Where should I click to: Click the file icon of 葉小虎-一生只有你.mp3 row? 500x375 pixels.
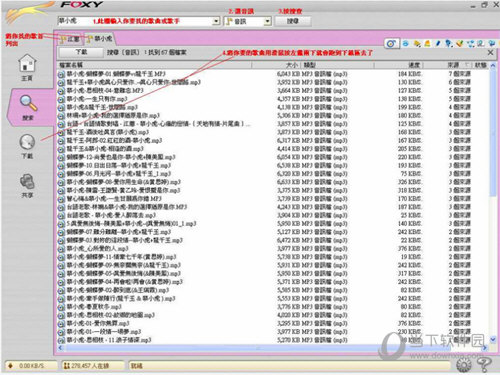(x=61, y=99)
